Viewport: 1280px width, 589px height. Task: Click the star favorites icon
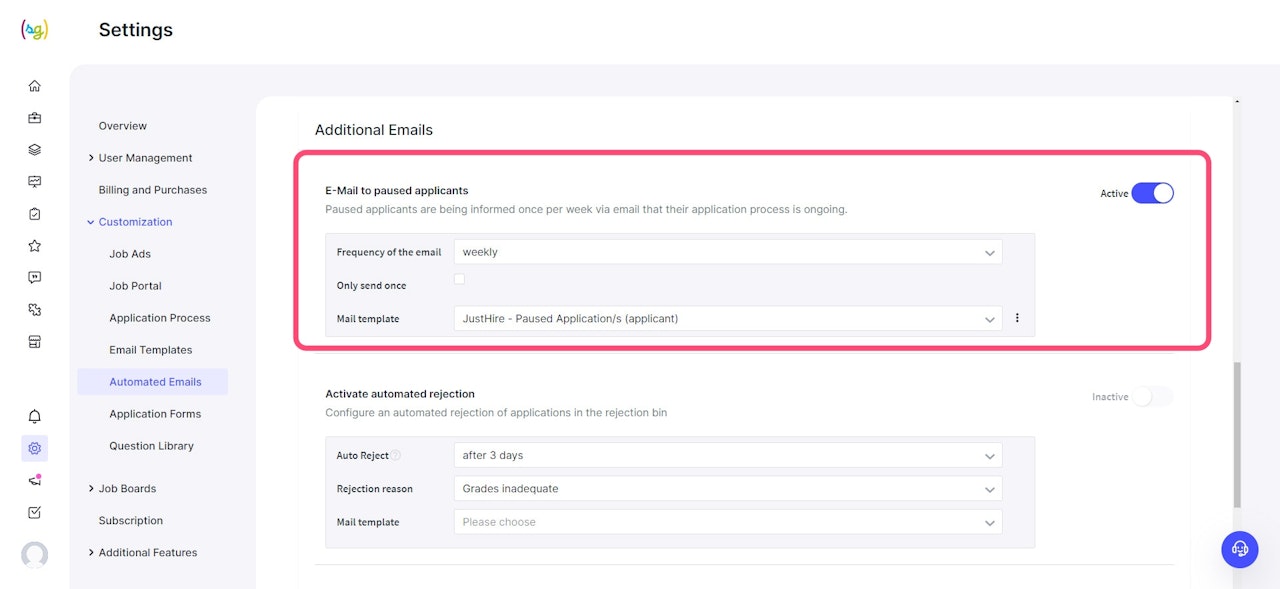coord(35,246)
